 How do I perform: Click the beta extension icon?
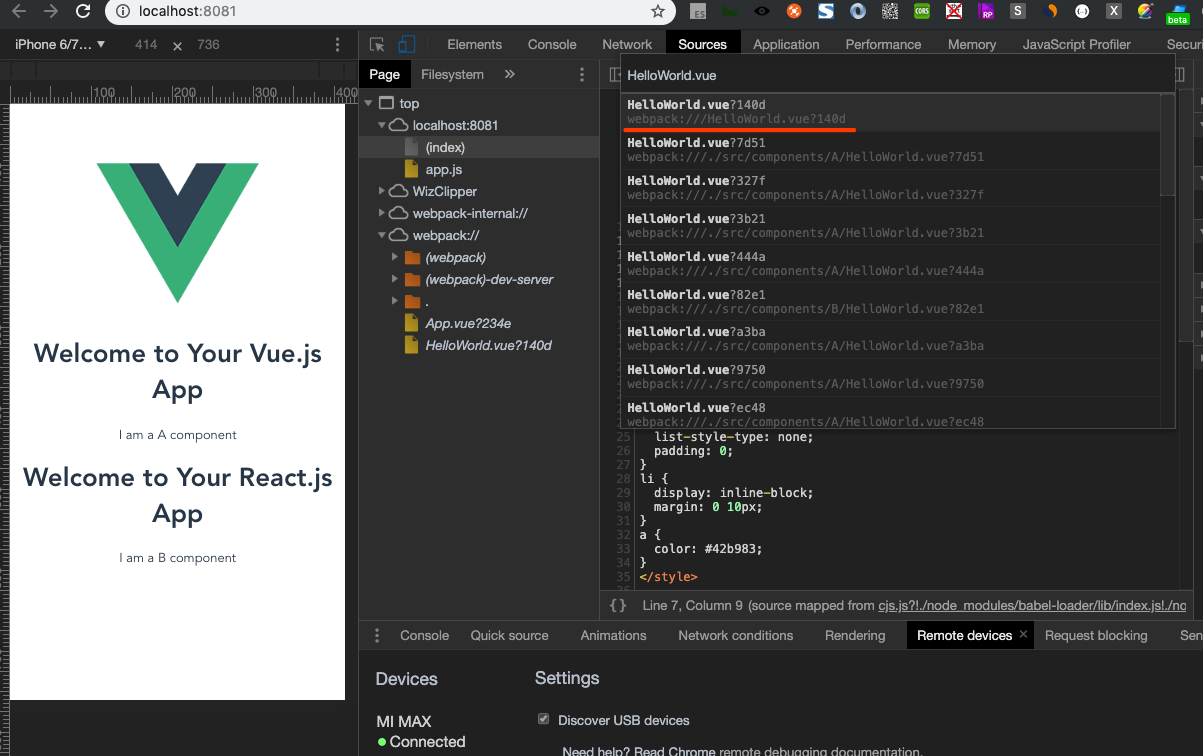1177,14
